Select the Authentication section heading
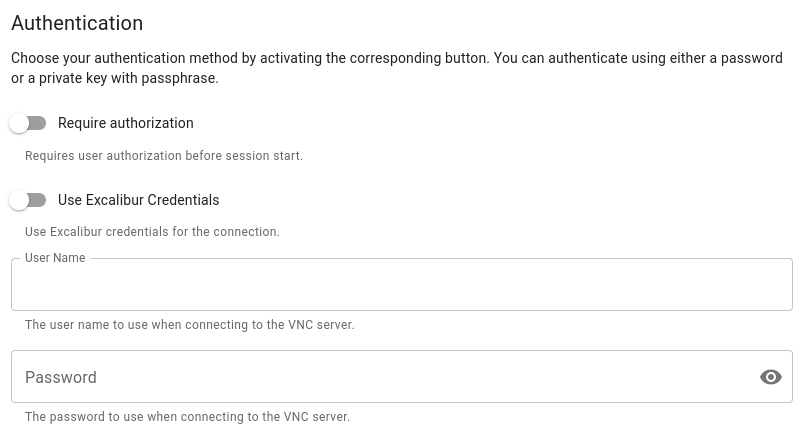809x436 pixels. [77, 23]
